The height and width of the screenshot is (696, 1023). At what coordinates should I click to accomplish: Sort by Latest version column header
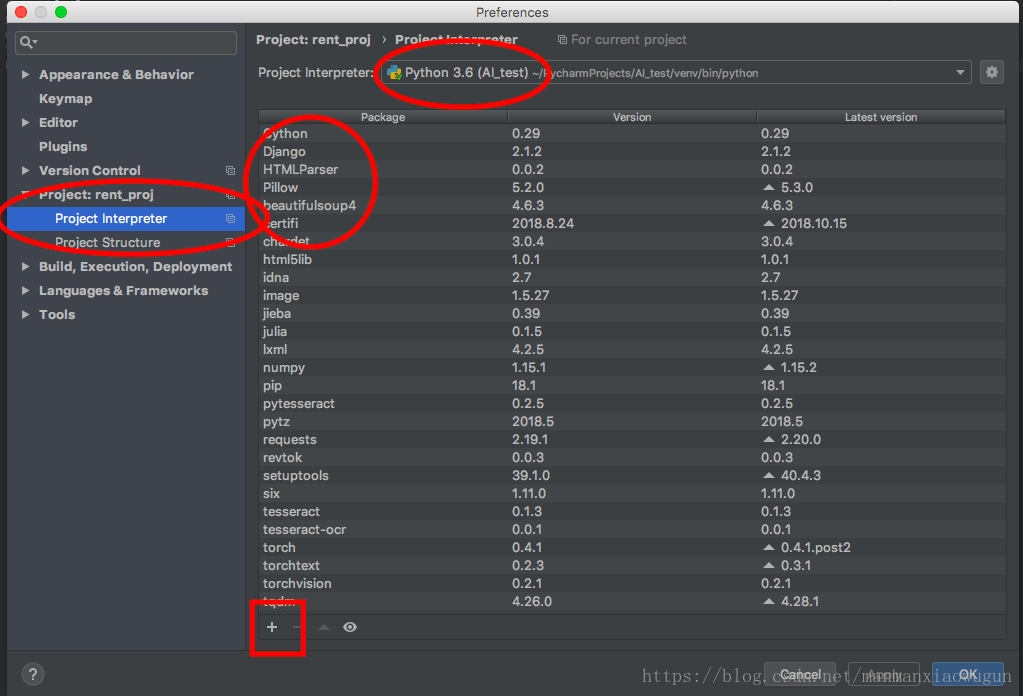tap(881, 117)
